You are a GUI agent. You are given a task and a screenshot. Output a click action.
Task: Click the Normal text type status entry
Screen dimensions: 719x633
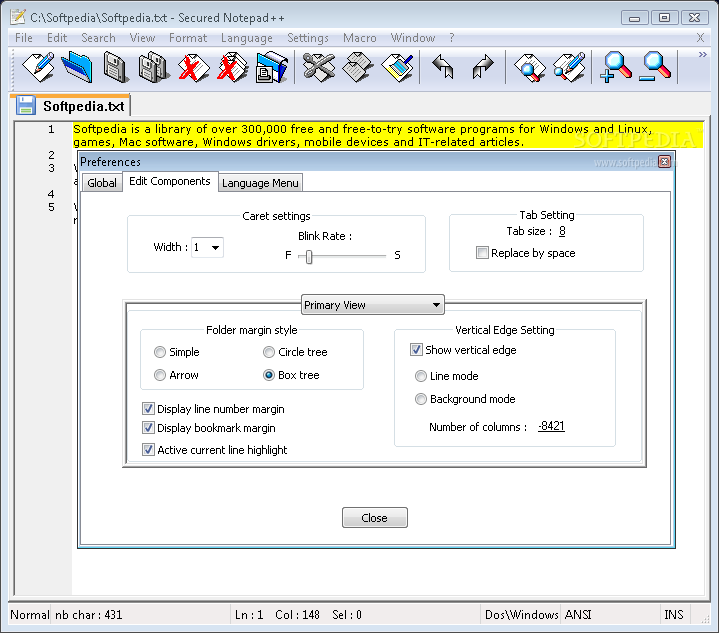click(x=30, y=615)
